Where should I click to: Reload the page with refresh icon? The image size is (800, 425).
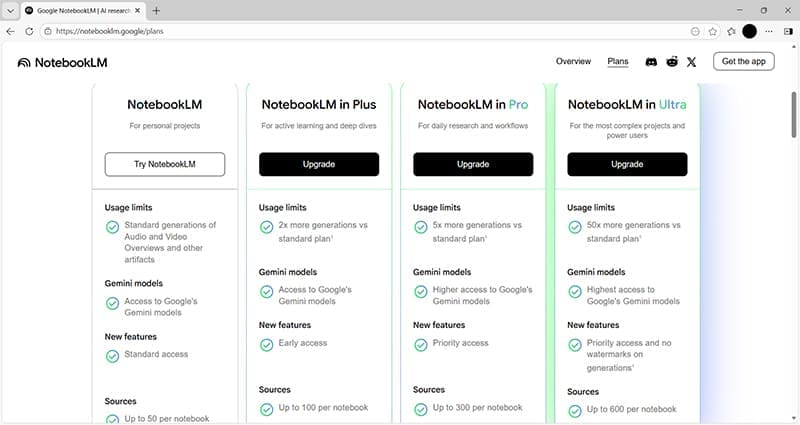coord(29,31)
